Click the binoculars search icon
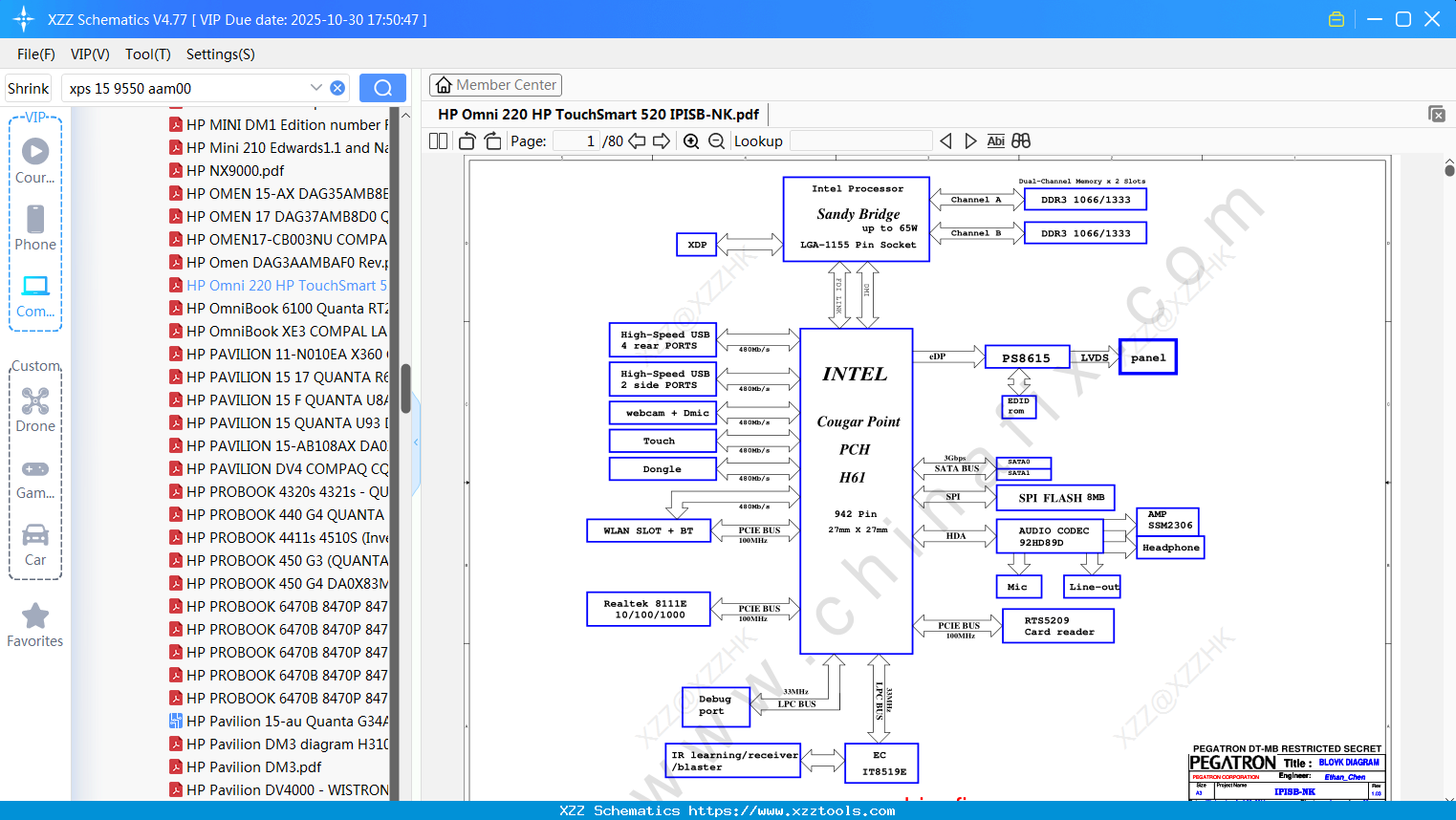This screenshot has width=1456, height=820. [1021, 141]
